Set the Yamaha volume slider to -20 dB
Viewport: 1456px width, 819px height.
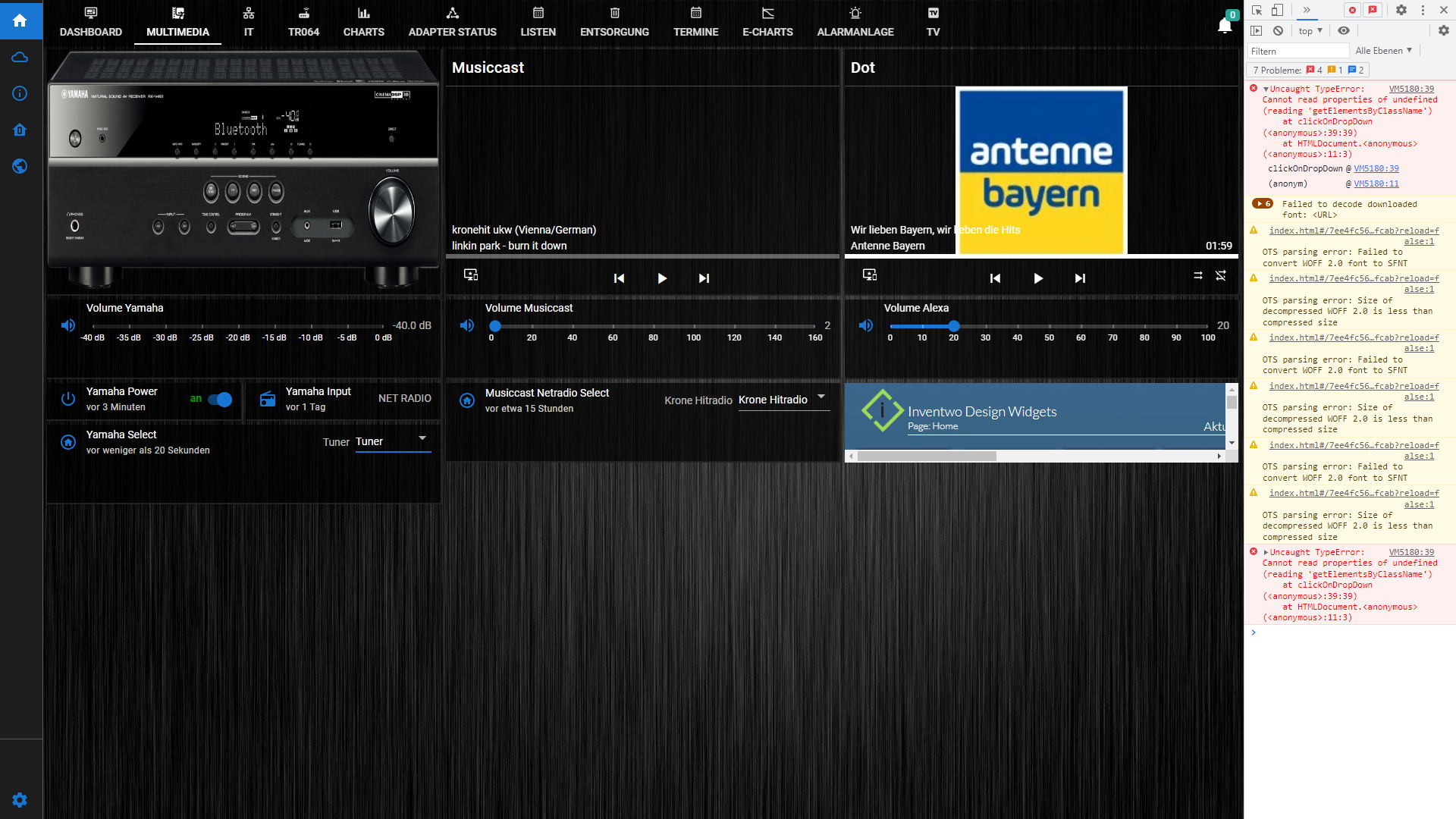[x=238, y=326]
